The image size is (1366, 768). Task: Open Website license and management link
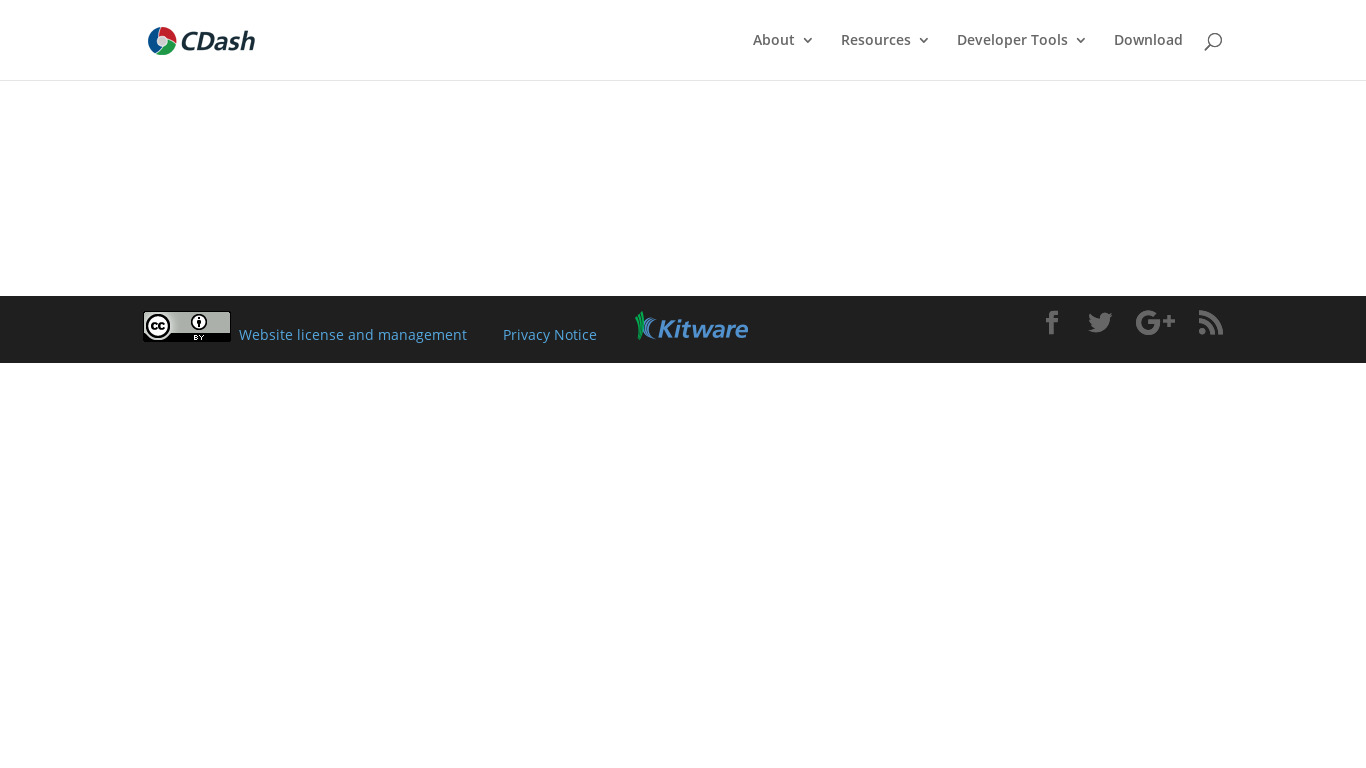(353, 335)
